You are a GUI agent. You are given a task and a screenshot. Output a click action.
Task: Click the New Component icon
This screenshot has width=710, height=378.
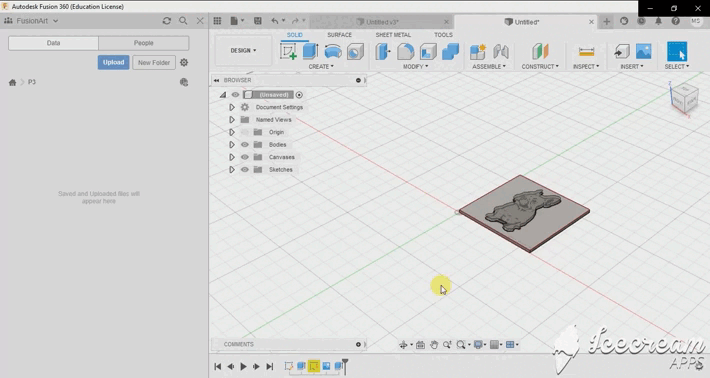[x=478, y=52]
